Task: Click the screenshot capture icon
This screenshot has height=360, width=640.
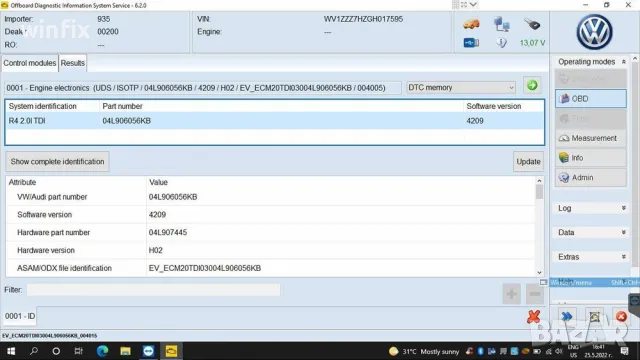Action: (594, 316)
